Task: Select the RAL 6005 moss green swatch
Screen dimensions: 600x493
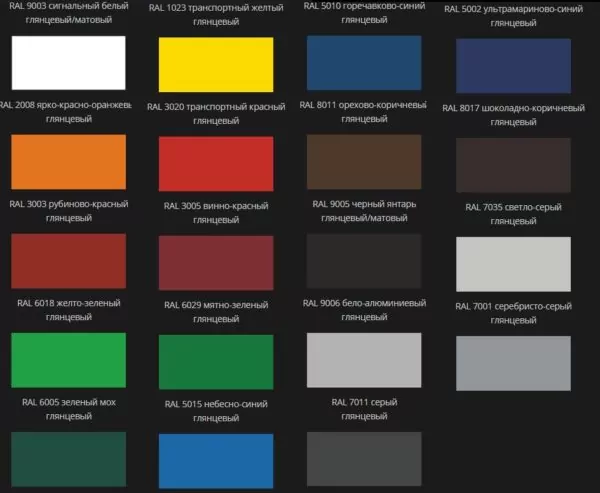Action: click(x=68, y=461)
